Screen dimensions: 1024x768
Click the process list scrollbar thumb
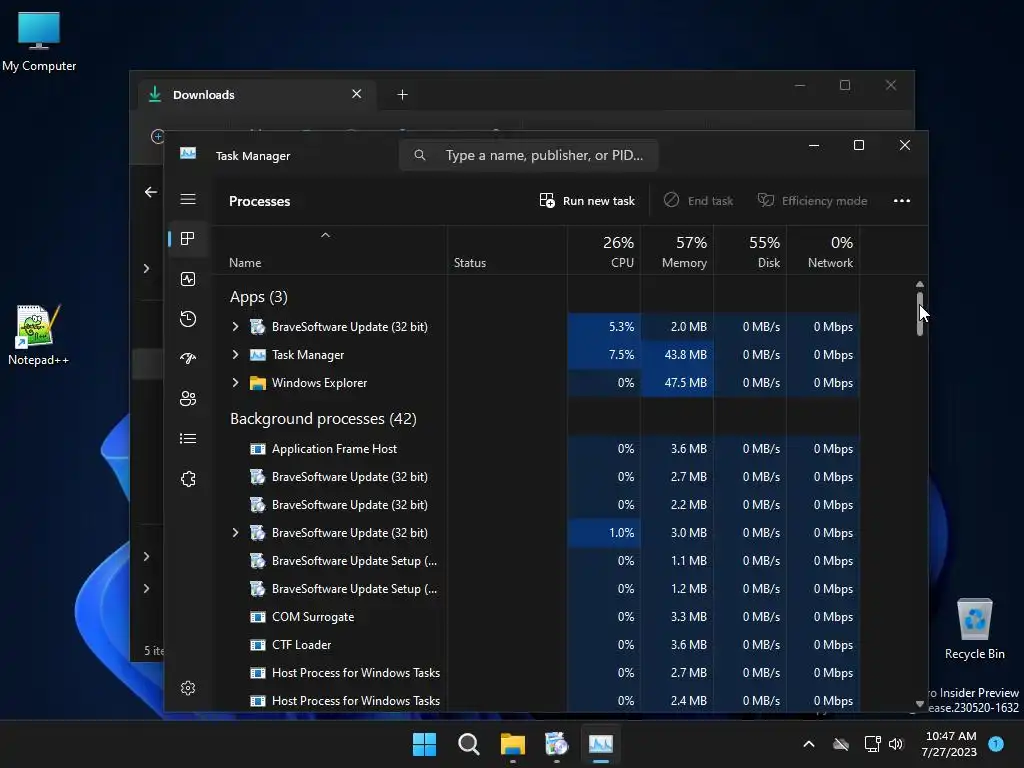click(920, 314)
